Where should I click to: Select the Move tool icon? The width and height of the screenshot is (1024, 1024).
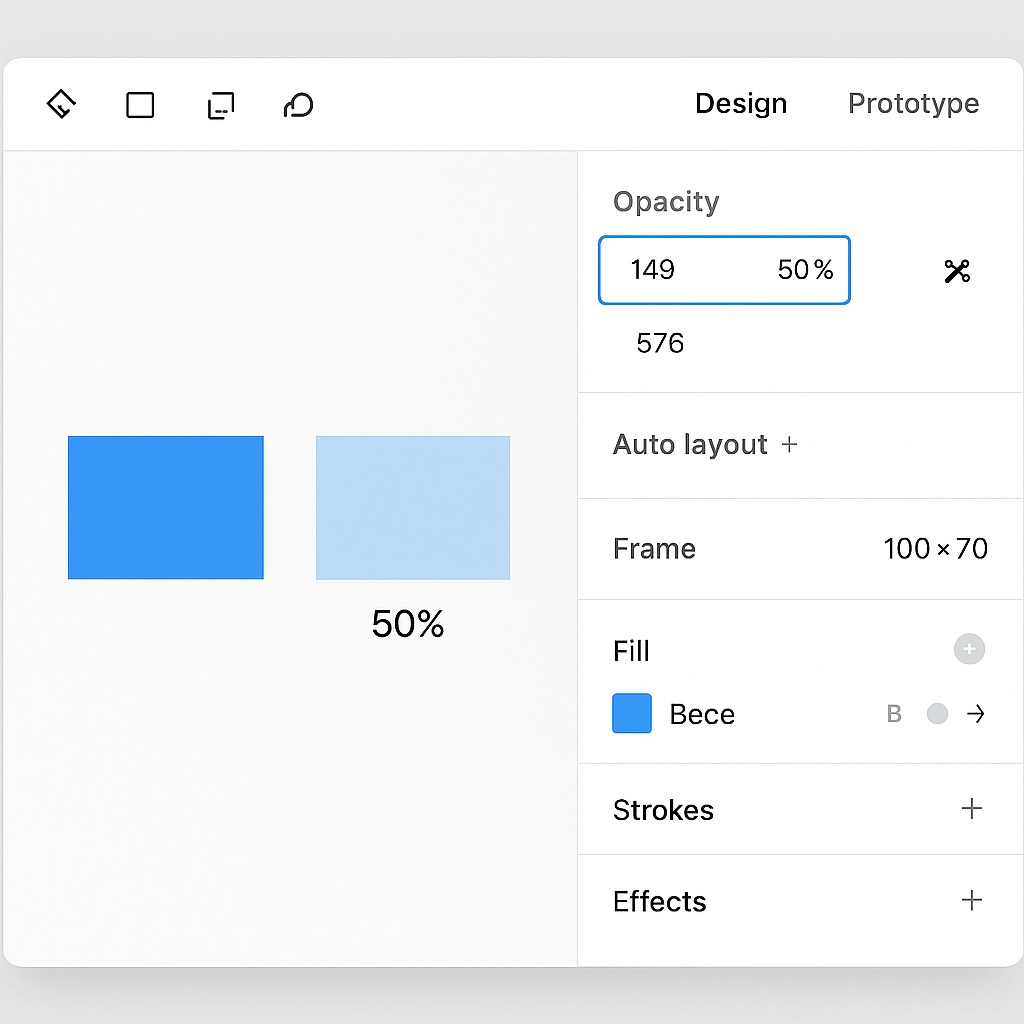point(61,104)
